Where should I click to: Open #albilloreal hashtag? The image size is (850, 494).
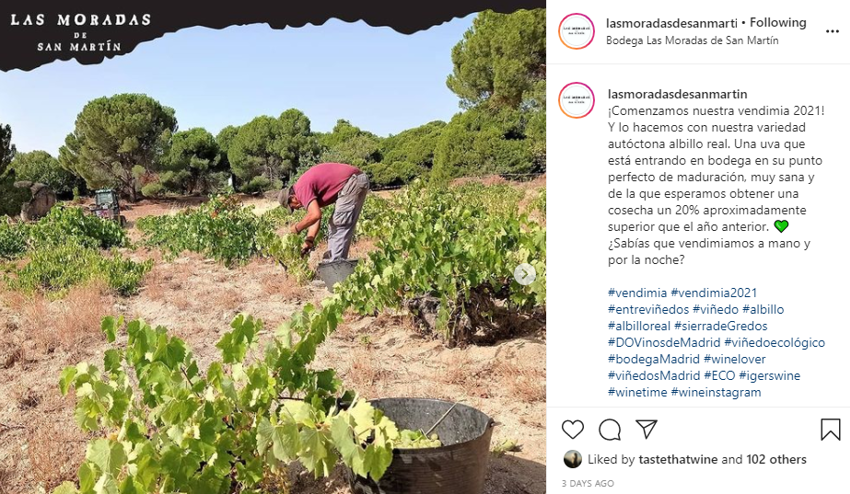pos(639,326)
